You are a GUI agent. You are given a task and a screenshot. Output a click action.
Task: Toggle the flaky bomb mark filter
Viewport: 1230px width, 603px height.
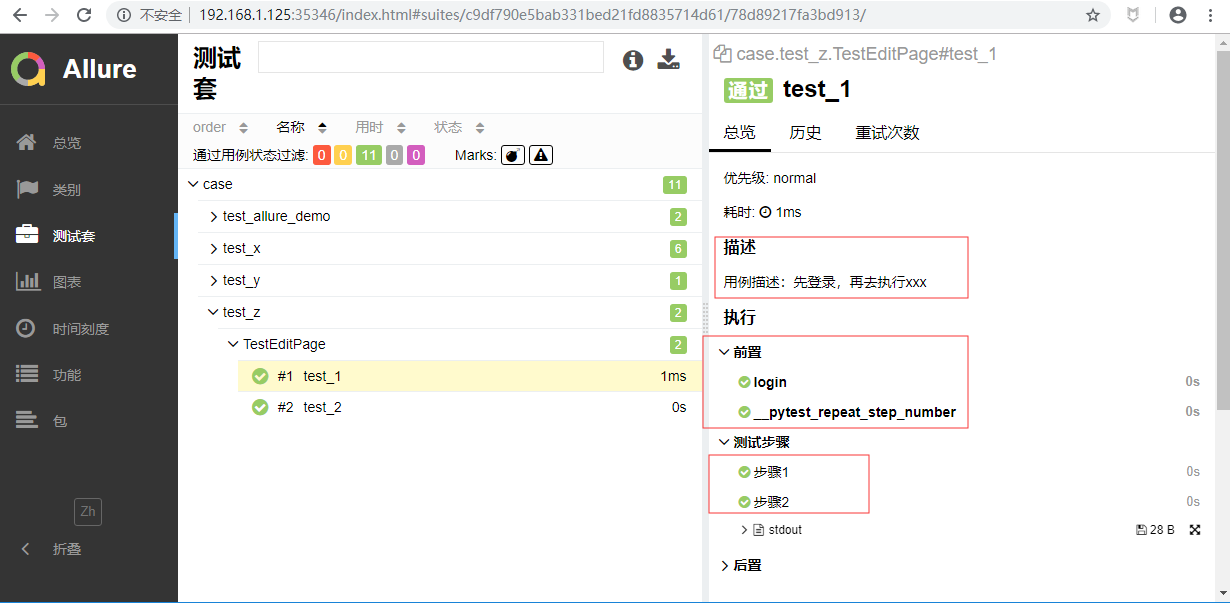tap(513, 155)
